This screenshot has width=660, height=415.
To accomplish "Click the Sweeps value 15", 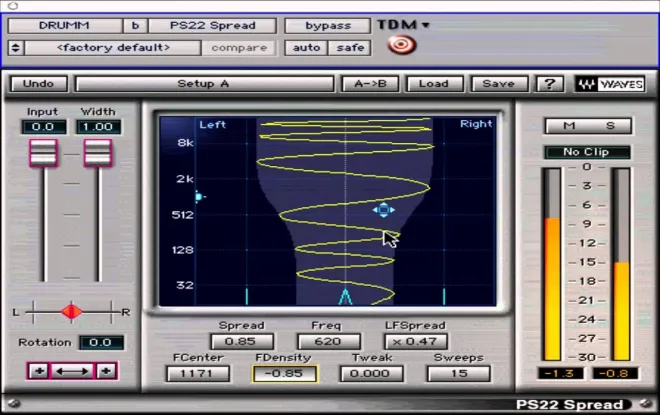I will click(x=459, y=373).
